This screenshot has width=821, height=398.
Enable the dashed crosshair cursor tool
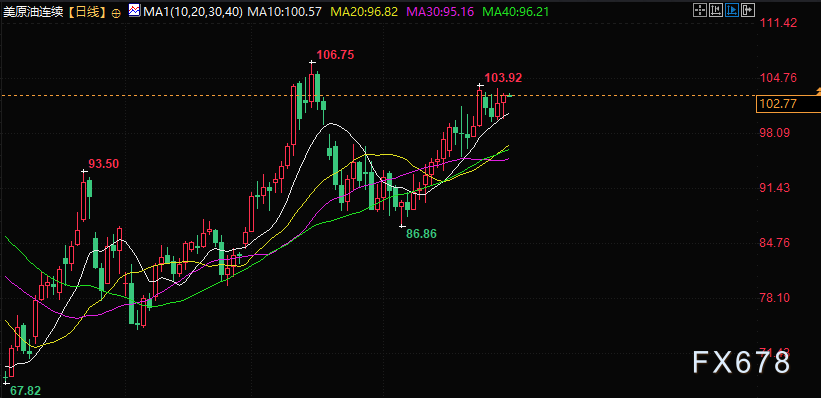[700, 10]
